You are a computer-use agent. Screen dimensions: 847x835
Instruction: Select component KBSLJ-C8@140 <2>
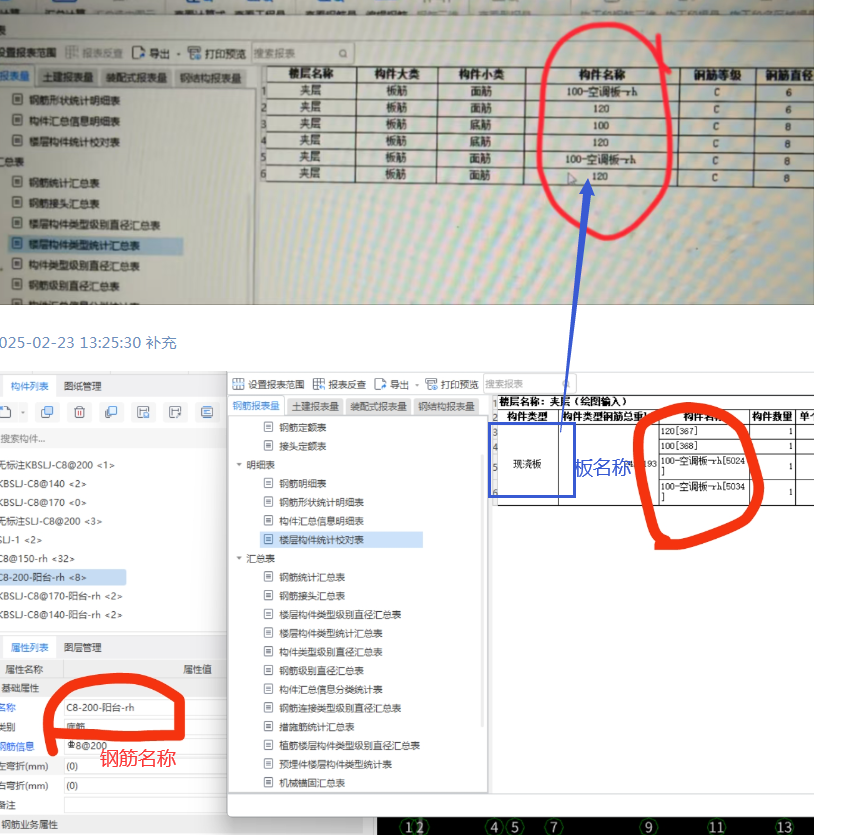[43, 483]
